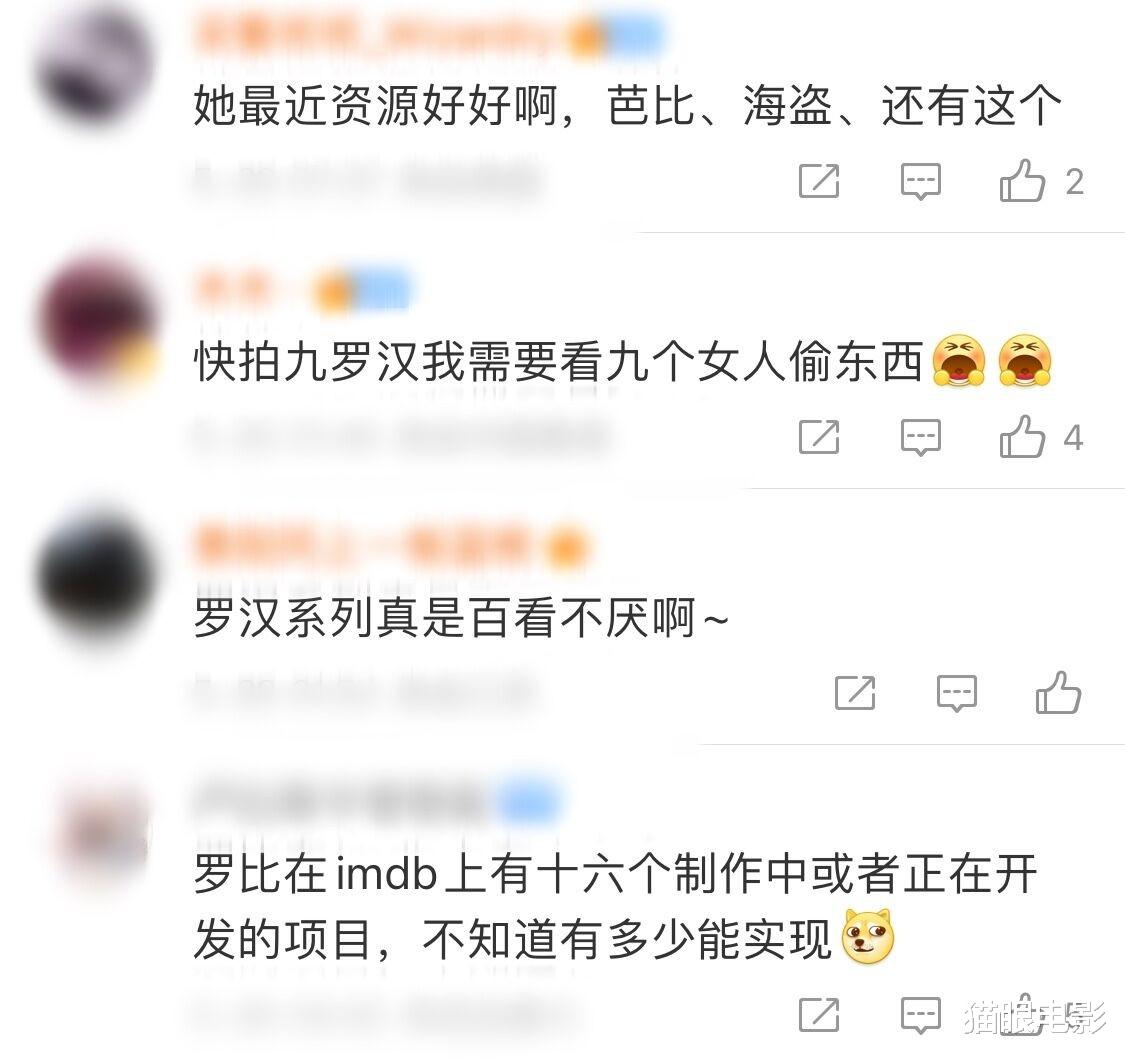Reply to the 罗汉系列真是百看不厌 comment
Image resolution: width=1125 pixels, height=1058 pixels.
point(956,693)
